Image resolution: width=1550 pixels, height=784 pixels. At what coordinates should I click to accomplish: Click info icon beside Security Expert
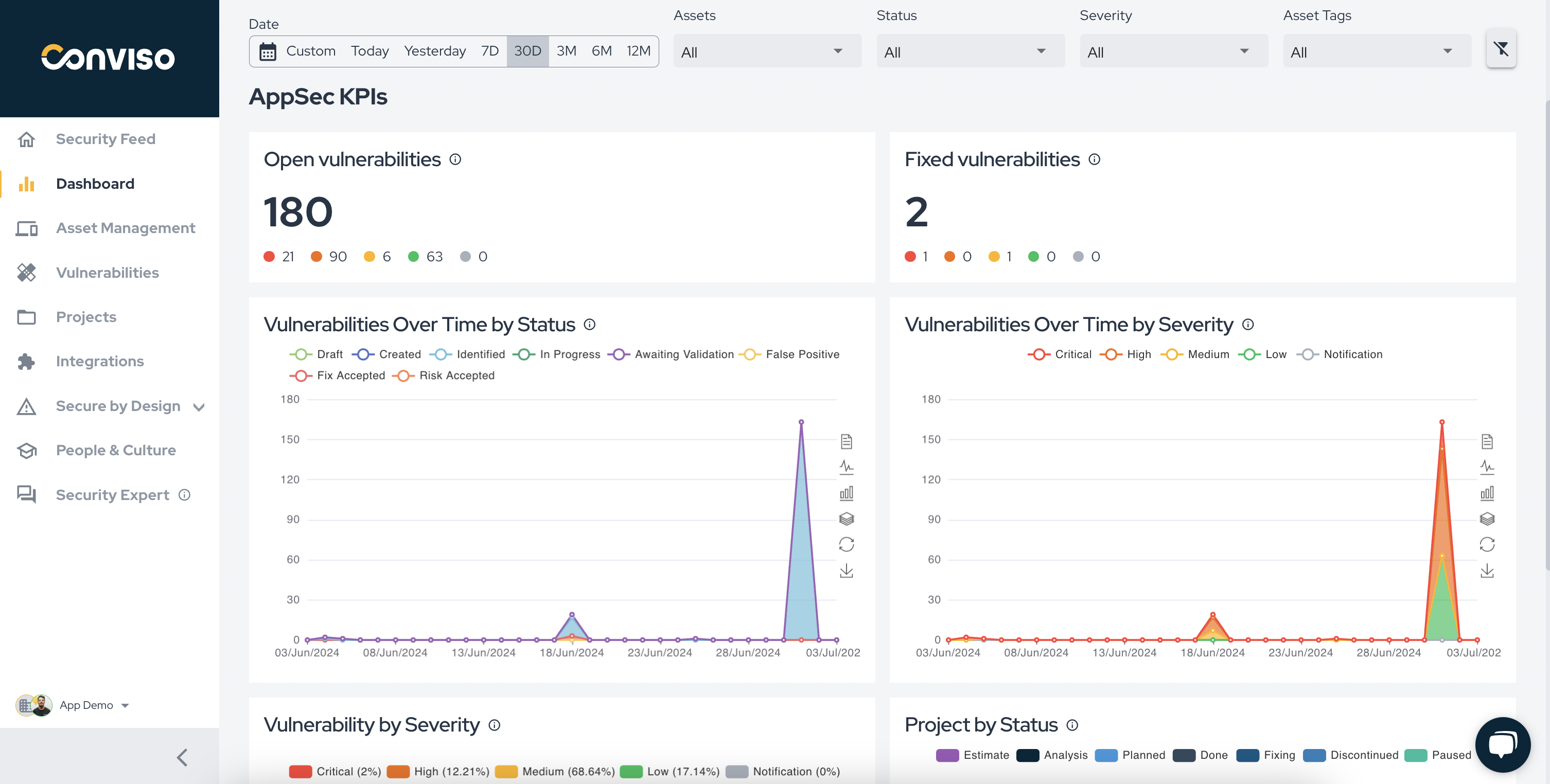click(x=185, y=494)
